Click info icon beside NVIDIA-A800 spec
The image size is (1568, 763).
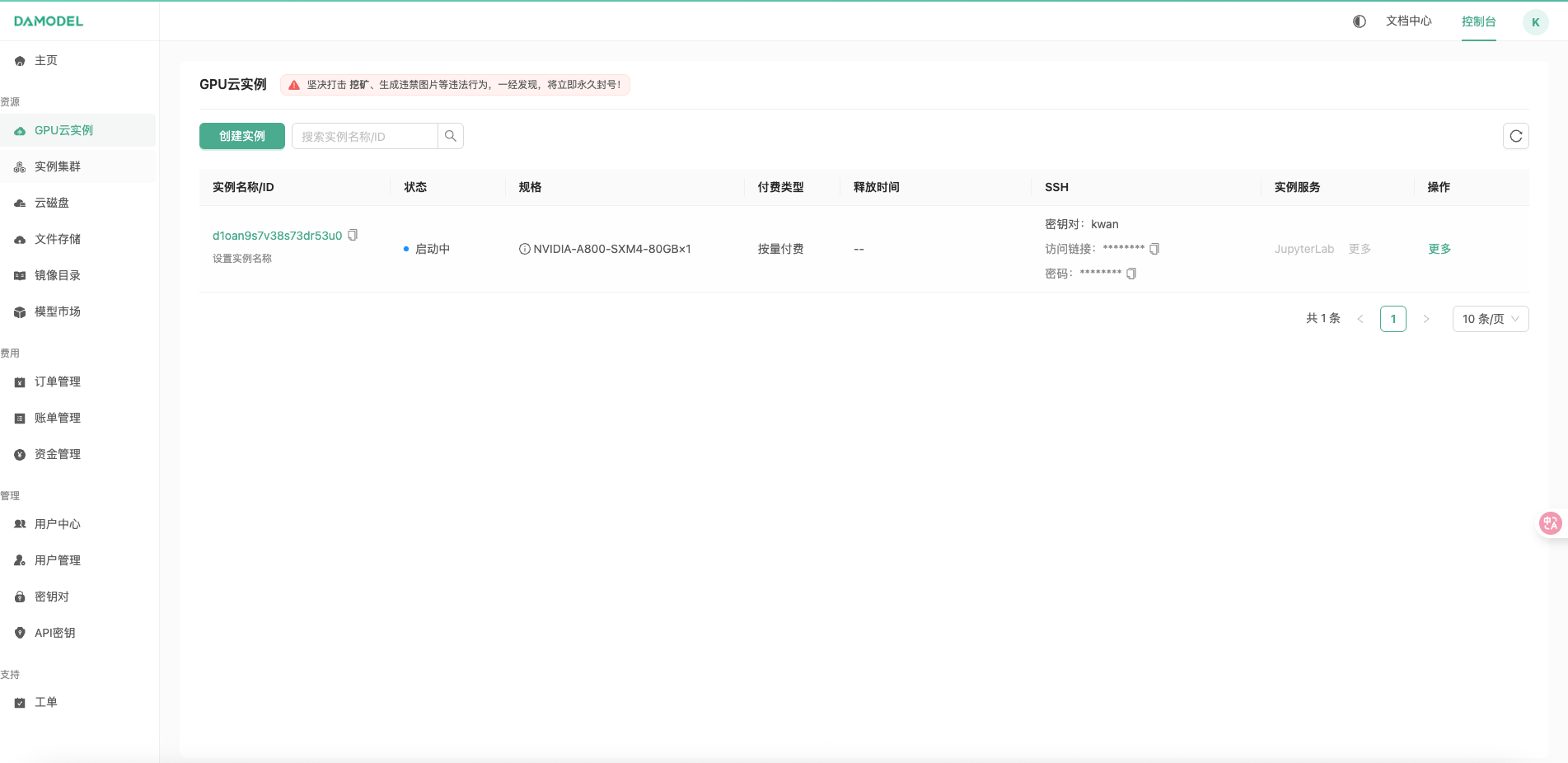point(524,249)
